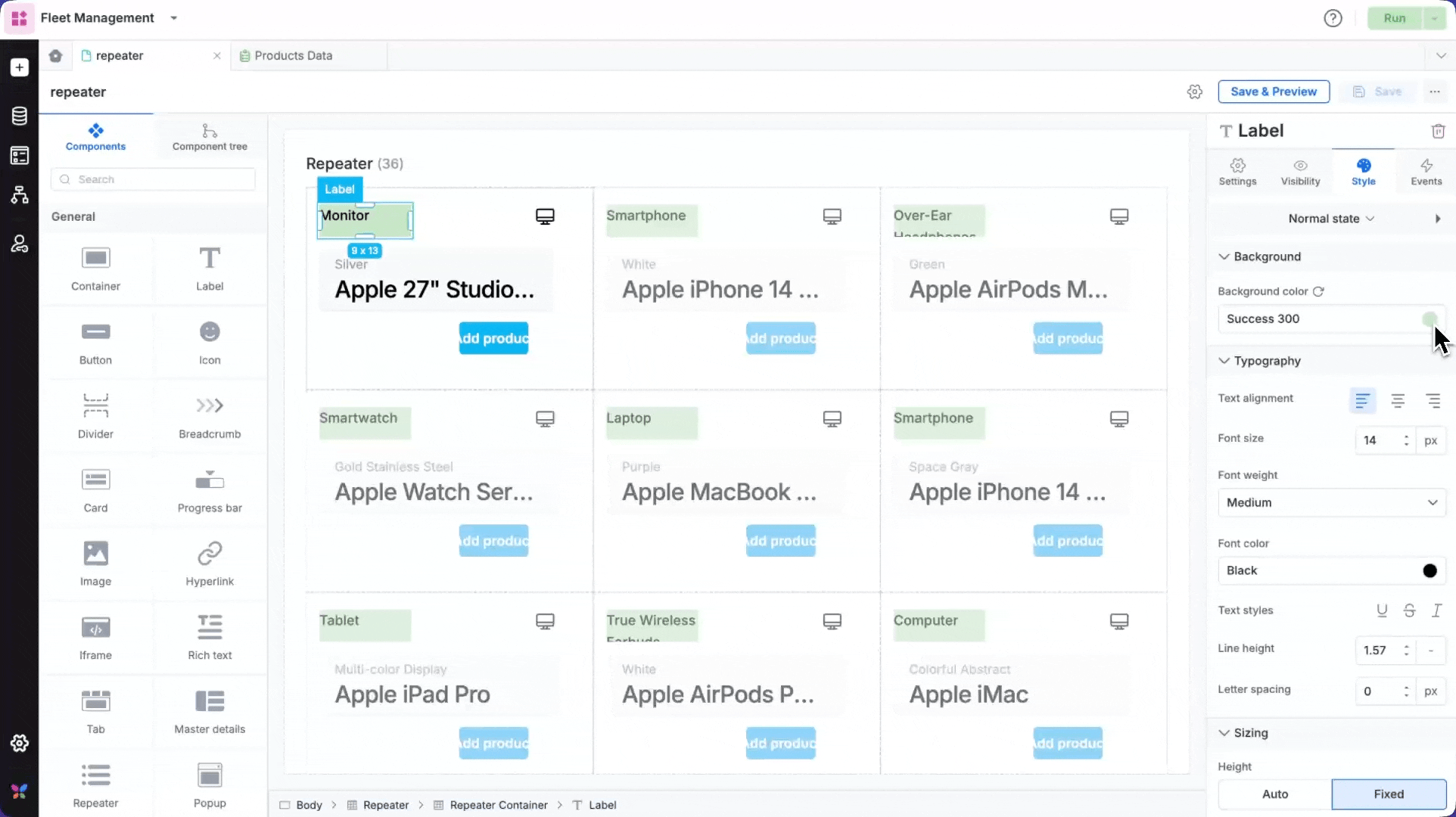The width and height of the screenshot is (1456, 817).
Task: Open the Products Data tab
Action: 293,56
